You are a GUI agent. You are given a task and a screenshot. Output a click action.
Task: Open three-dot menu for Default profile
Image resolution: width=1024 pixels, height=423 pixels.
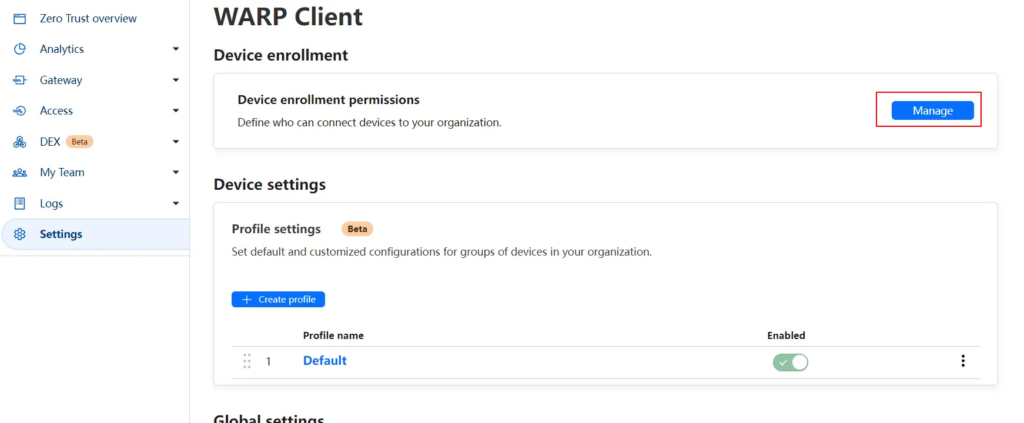coord(963,361)
